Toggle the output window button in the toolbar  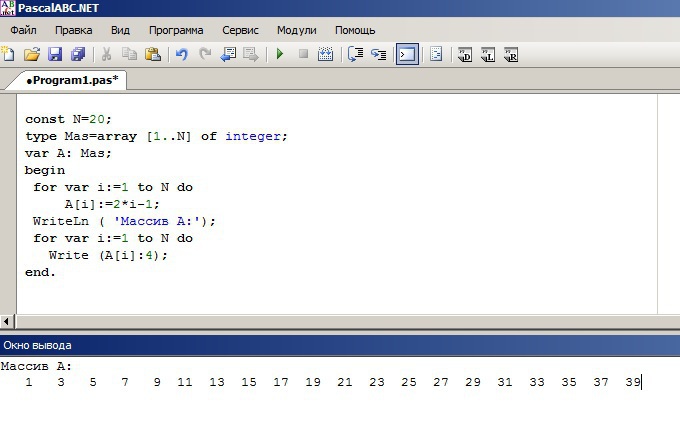(x=407, y=55)
